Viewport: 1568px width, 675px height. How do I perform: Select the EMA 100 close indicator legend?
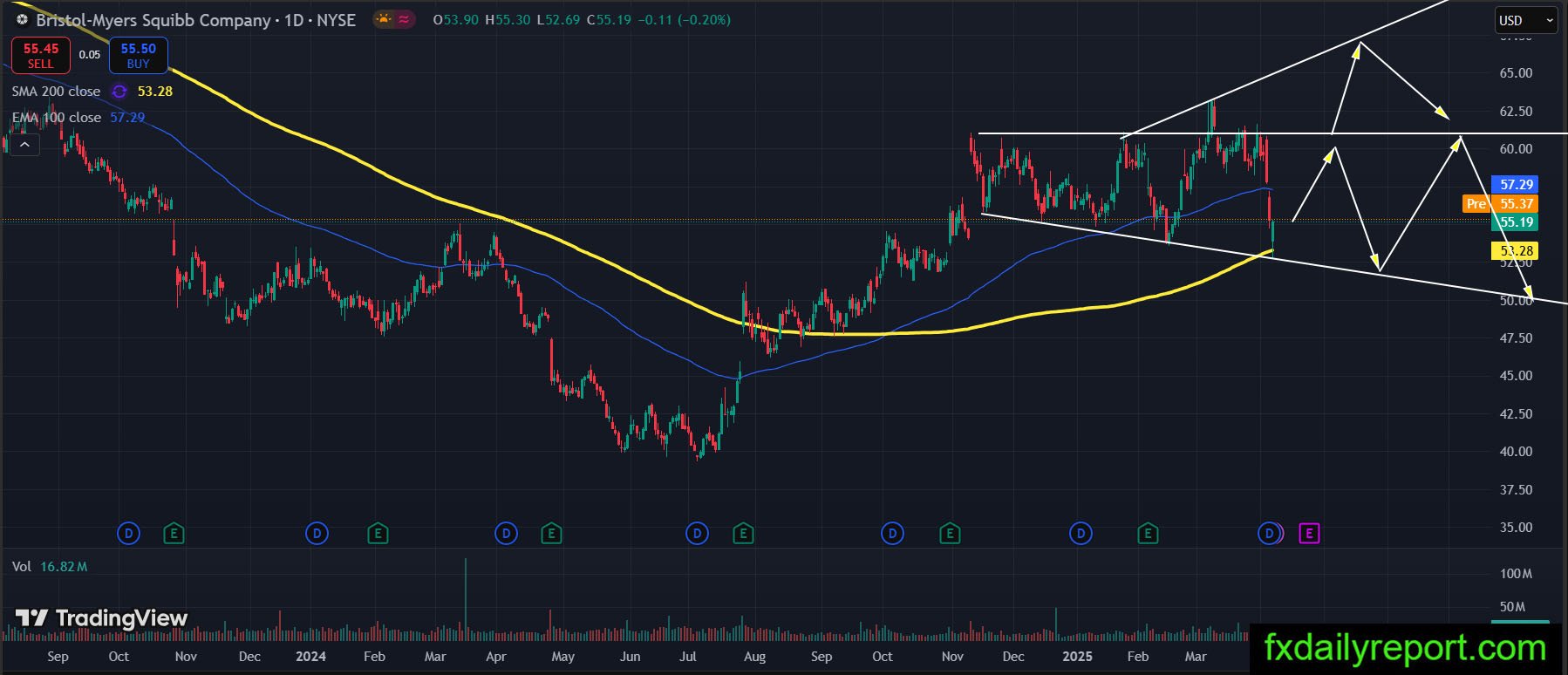tap(57, 118)
